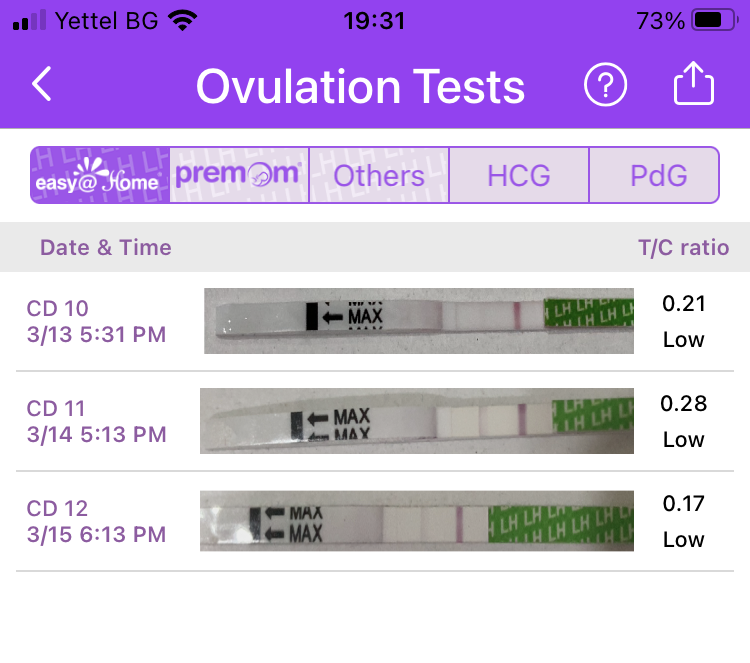
Task: Tap the back arrow icon
Action: pos(41,86)
